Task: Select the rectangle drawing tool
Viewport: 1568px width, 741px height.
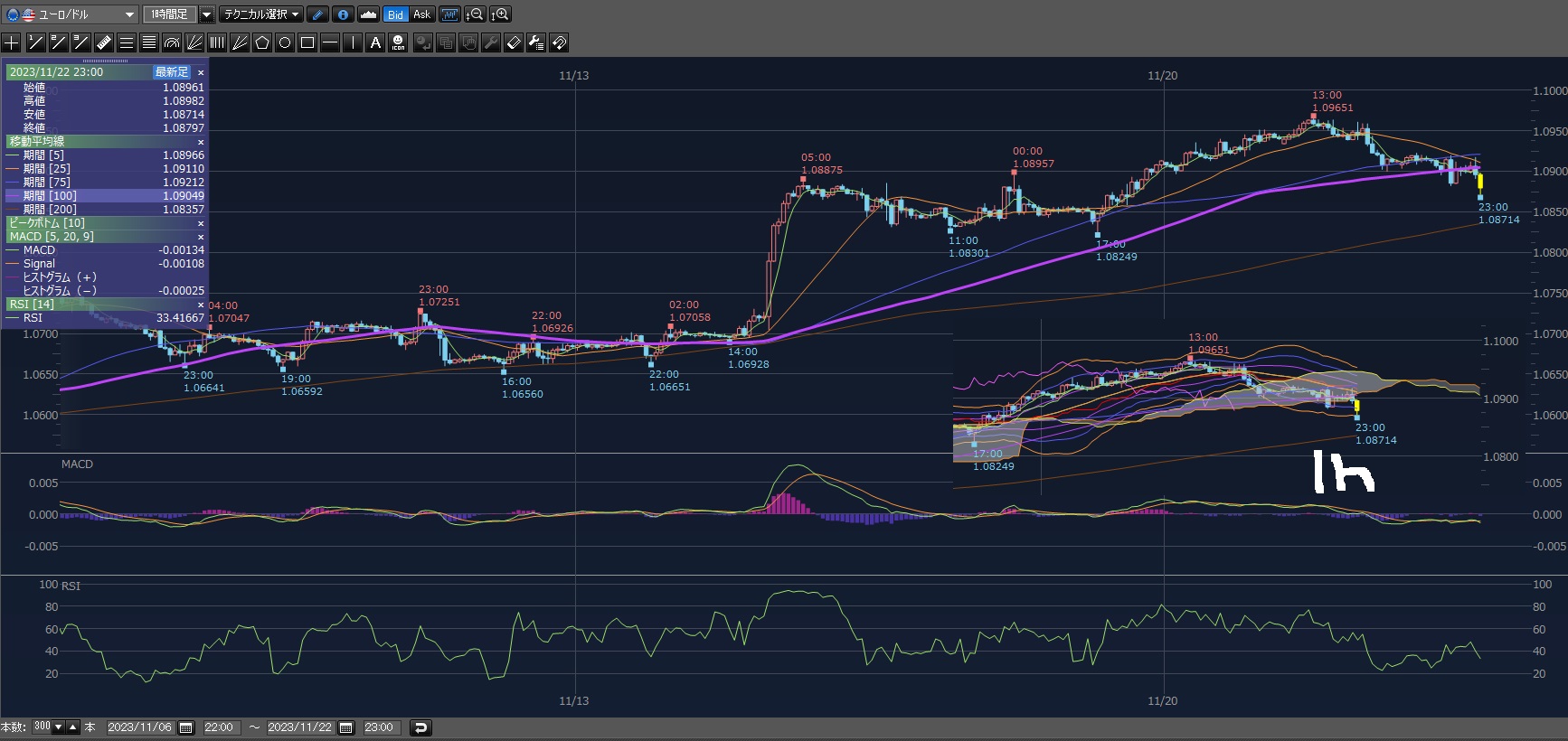Action: click(x=307, y=42)
